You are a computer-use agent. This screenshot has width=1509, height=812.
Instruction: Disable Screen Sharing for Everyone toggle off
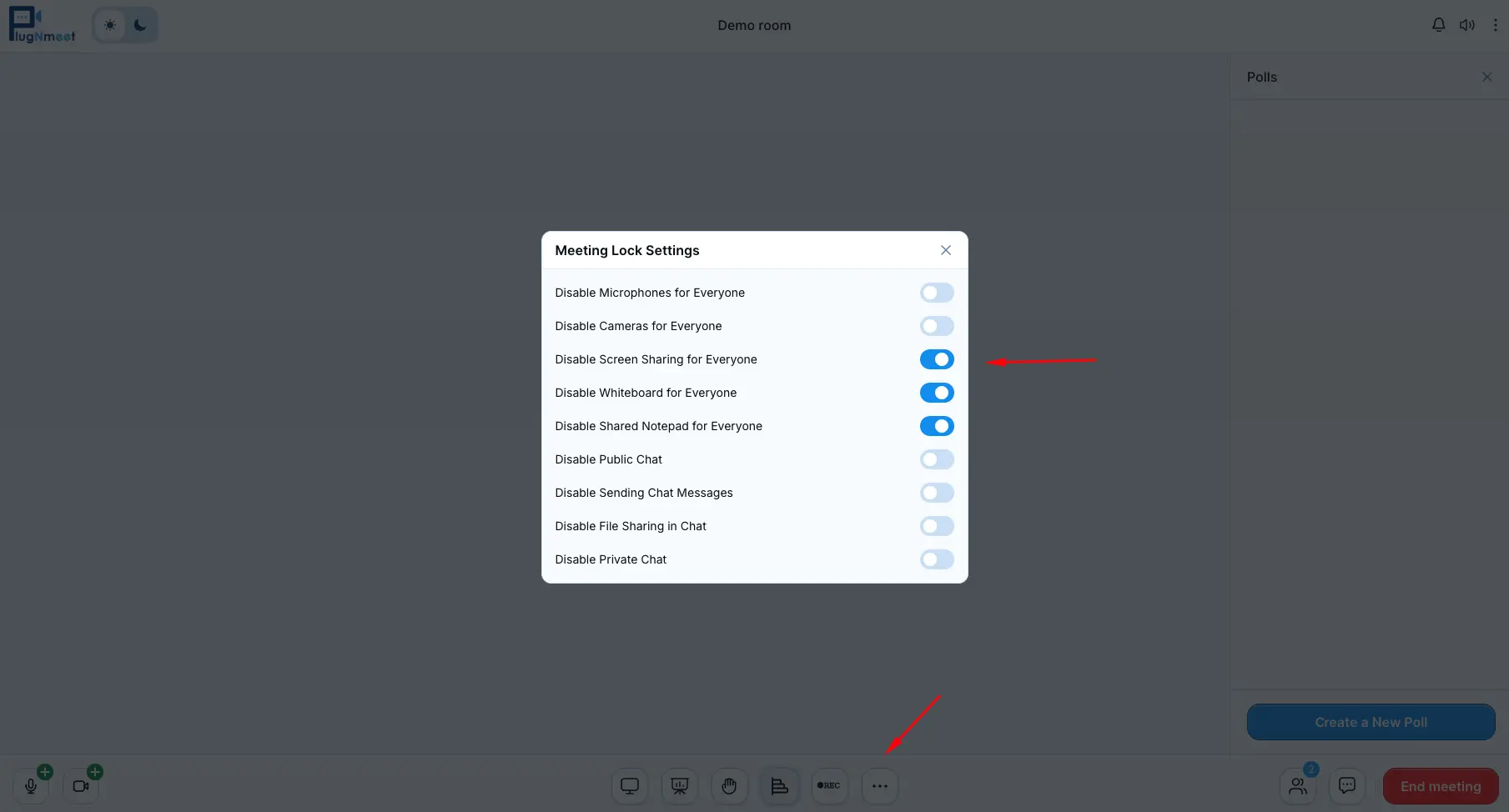pos(936,359)
